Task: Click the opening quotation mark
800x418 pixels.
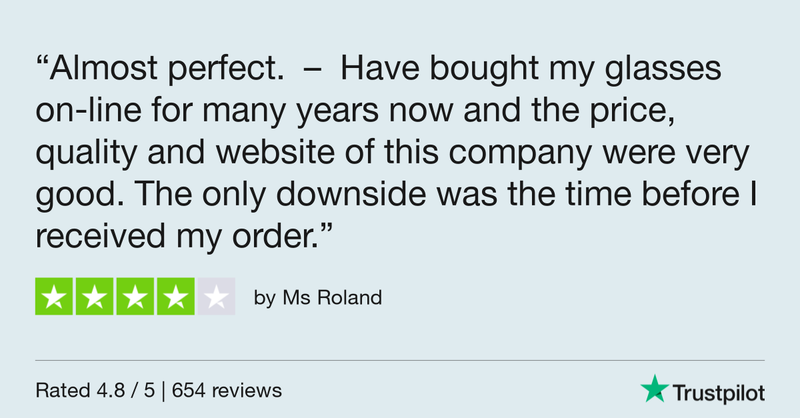Action: pyautogui.click(x=42, y=59)
